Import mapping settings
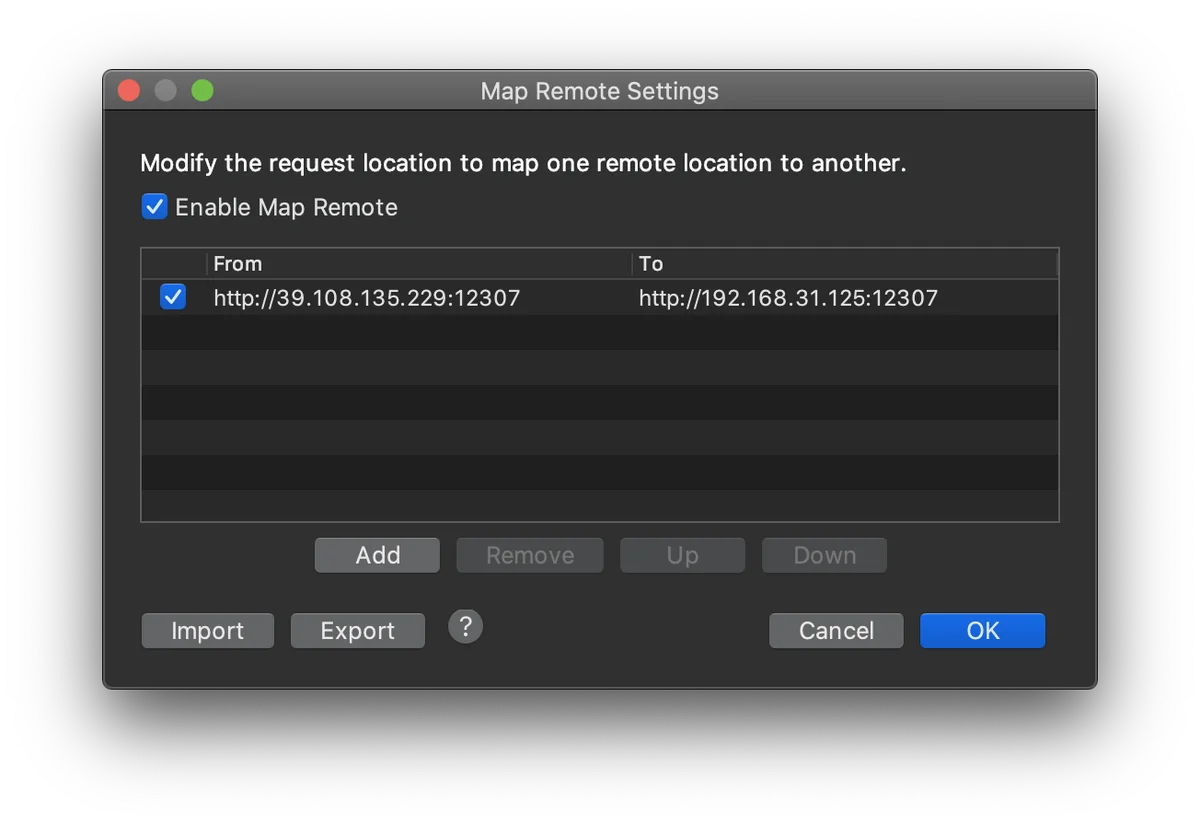Screen dimensions: 1200x825 coord(207,631)
